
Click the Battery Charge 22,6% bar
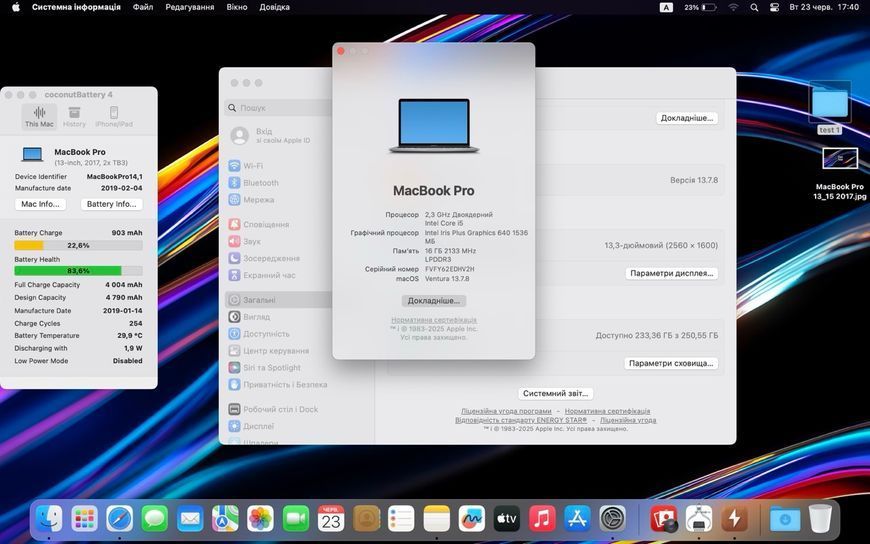[x=78, y=245]
